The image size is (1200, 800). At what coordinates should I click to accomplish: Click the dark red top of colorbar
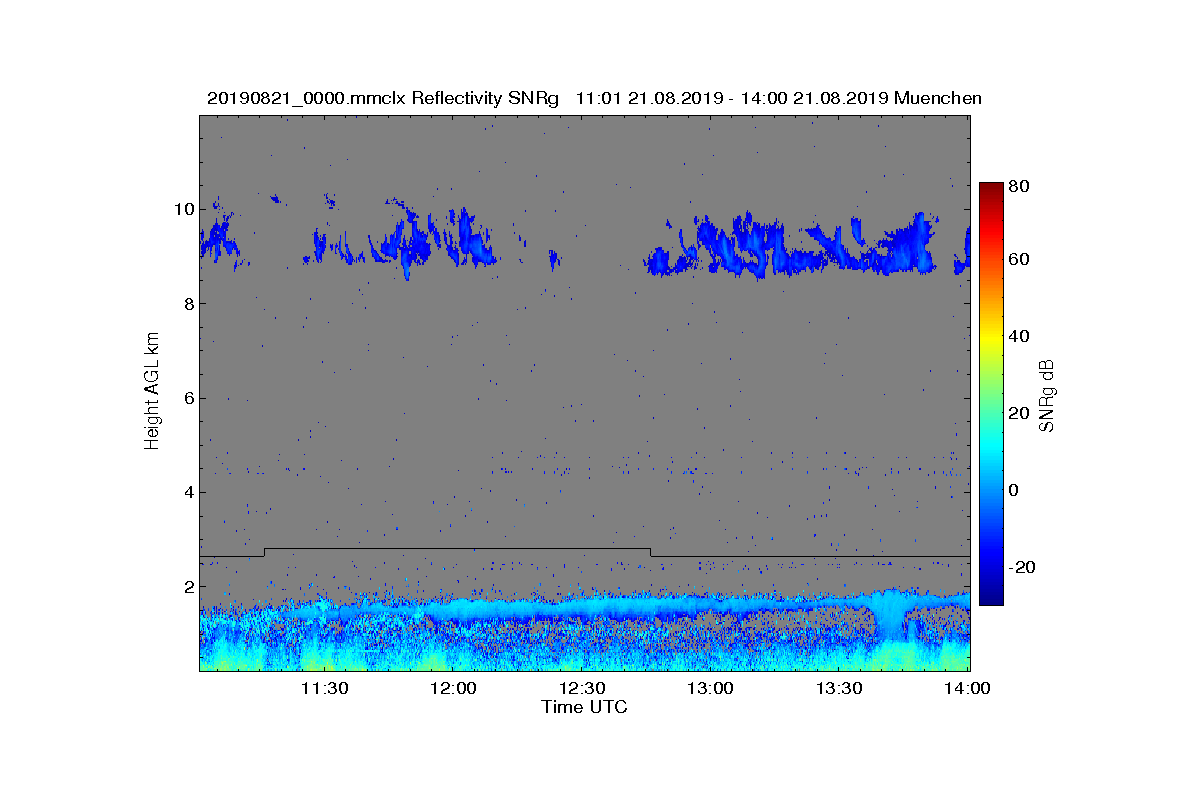click(x=991, y=190)
